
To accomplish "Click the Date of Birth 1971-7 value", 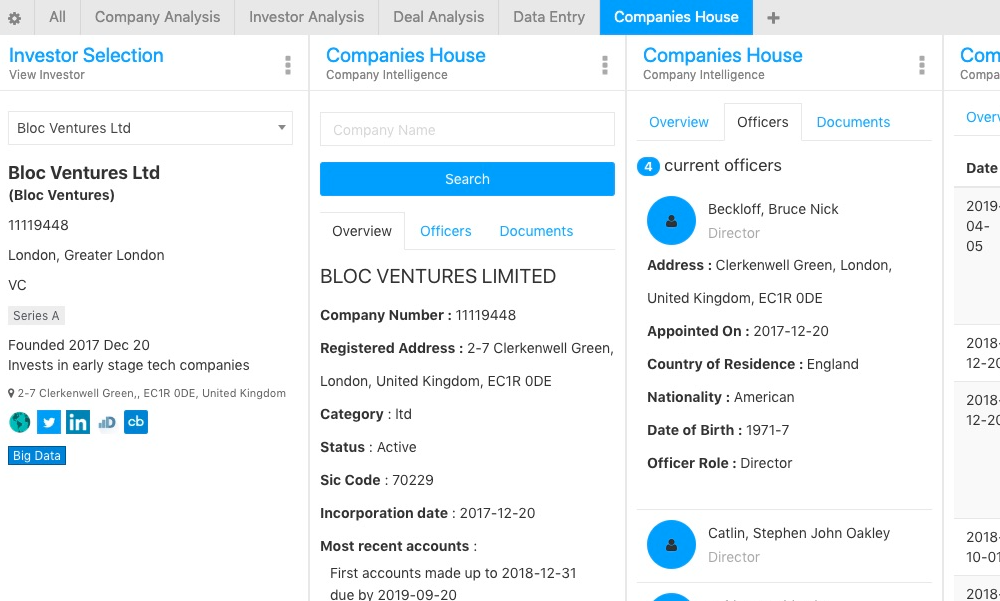I will 767,431.
